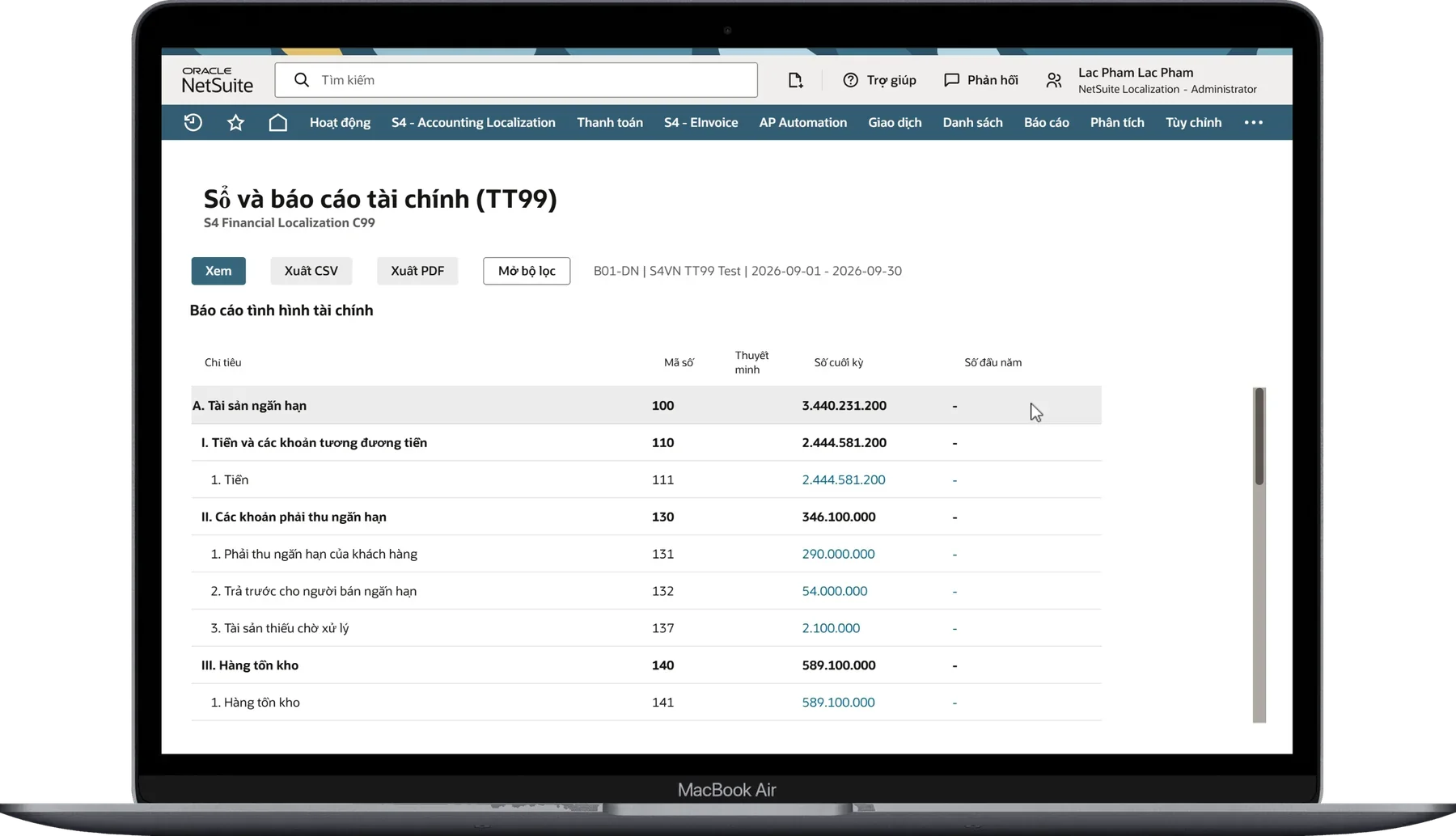Open the S4 - EInvoice menu
This screenshot has height=836, width=1456.
(700, 122)
